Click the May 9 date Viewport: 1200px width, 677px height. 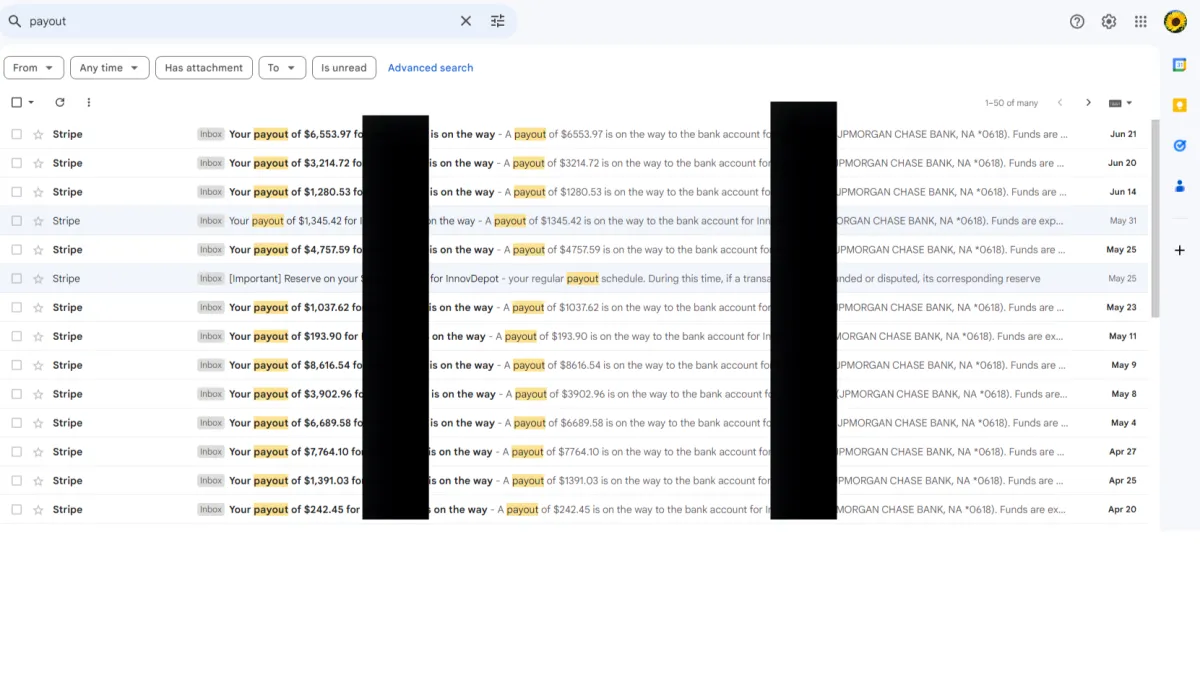[1124, 366]
